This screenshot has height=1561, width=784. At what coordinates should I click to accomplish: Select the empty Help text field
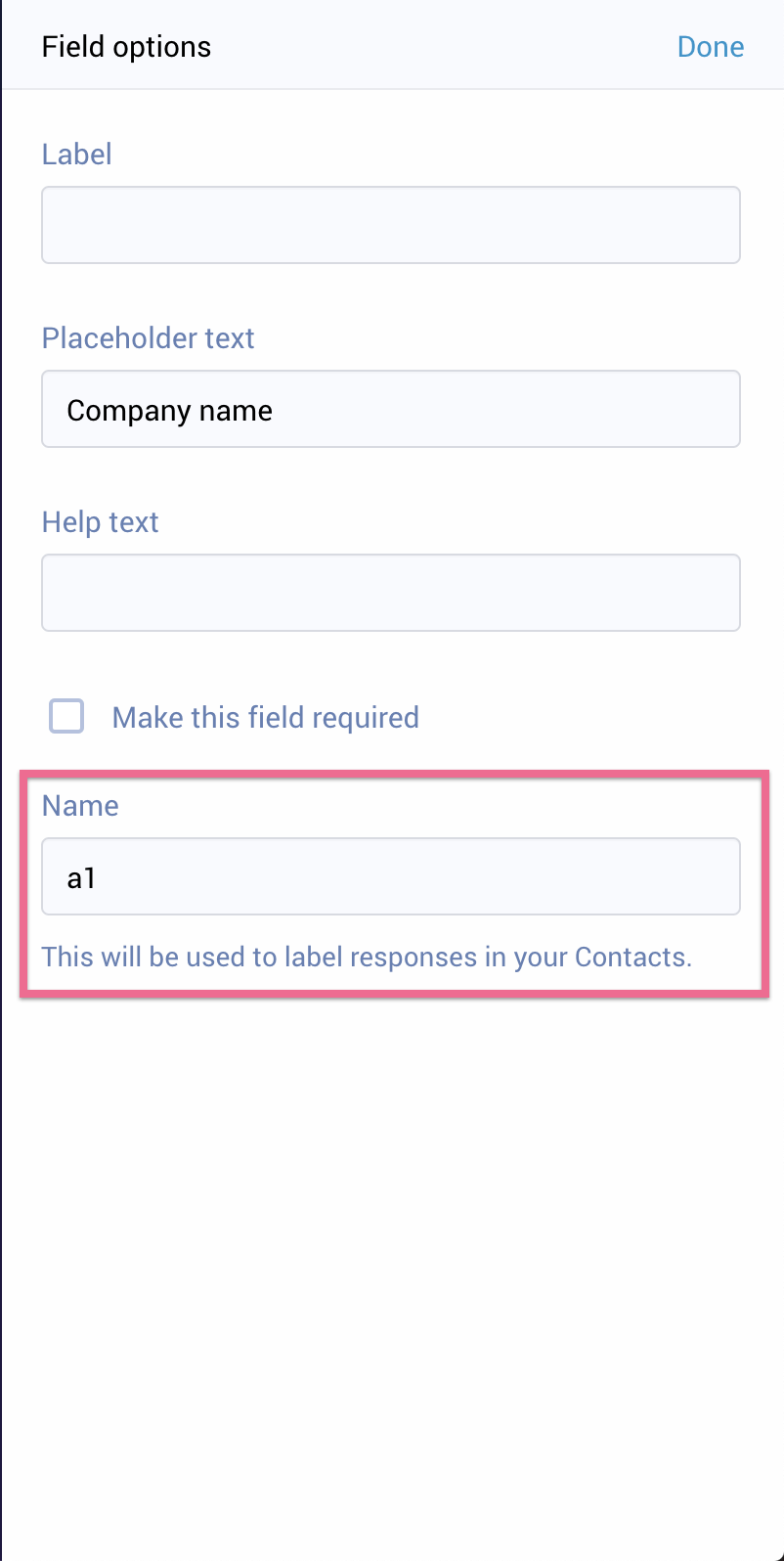(390, 593)
